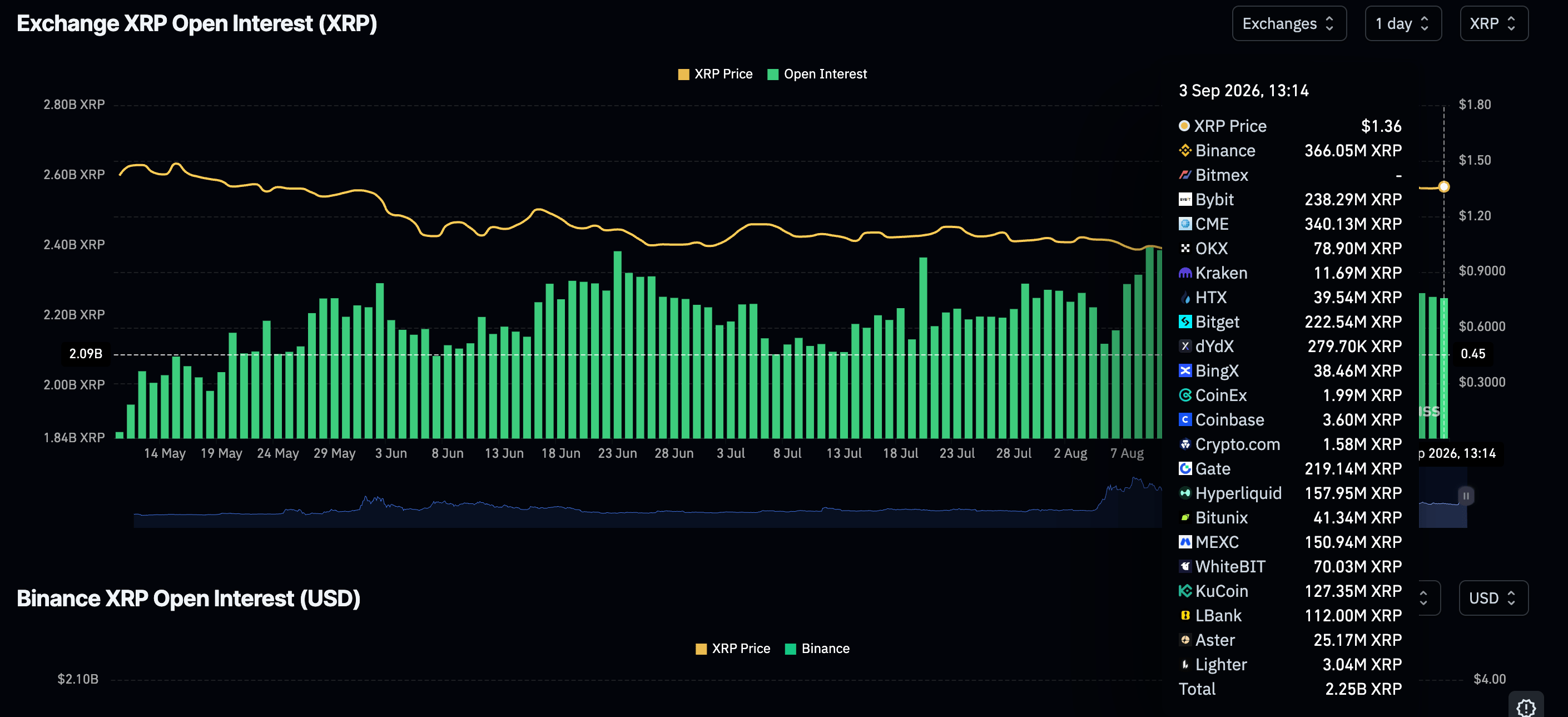1568x717 pixels.
Task: Click the CoinEx logo icon
Action: coord(1184,395)
